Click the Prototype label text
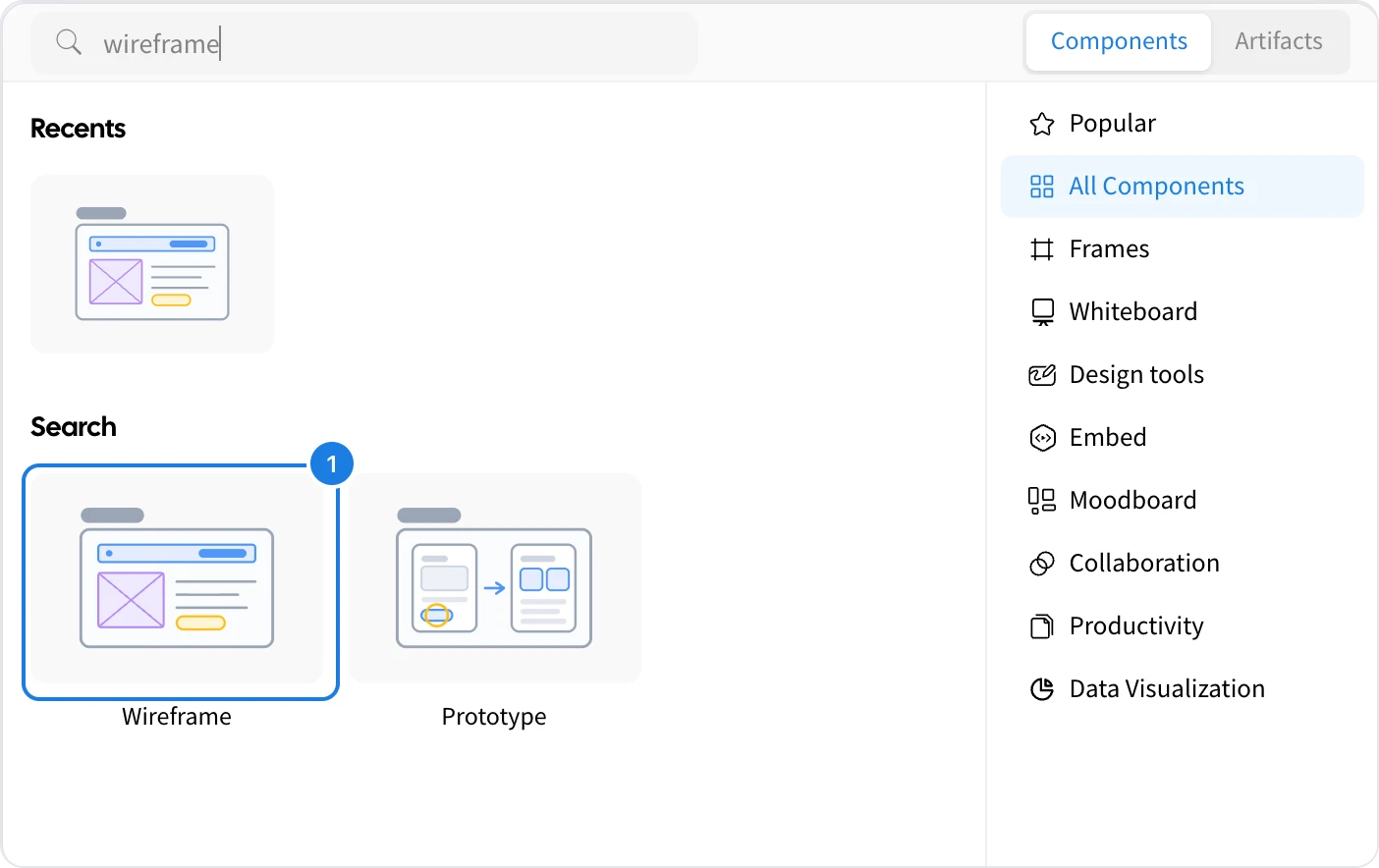1379x868 pixels. pyautogui.click(x=494, y=717)
